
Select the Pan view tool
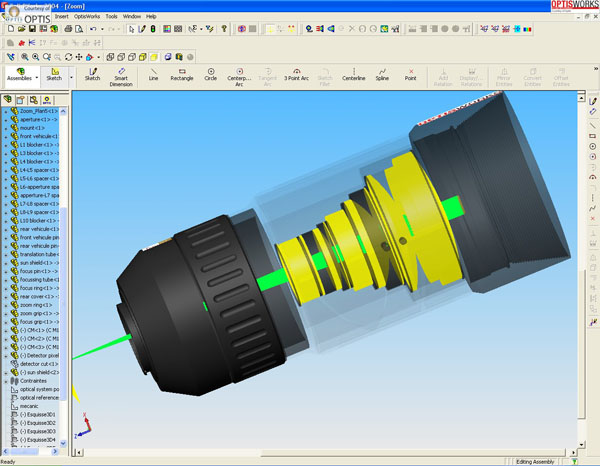(79, 57)
